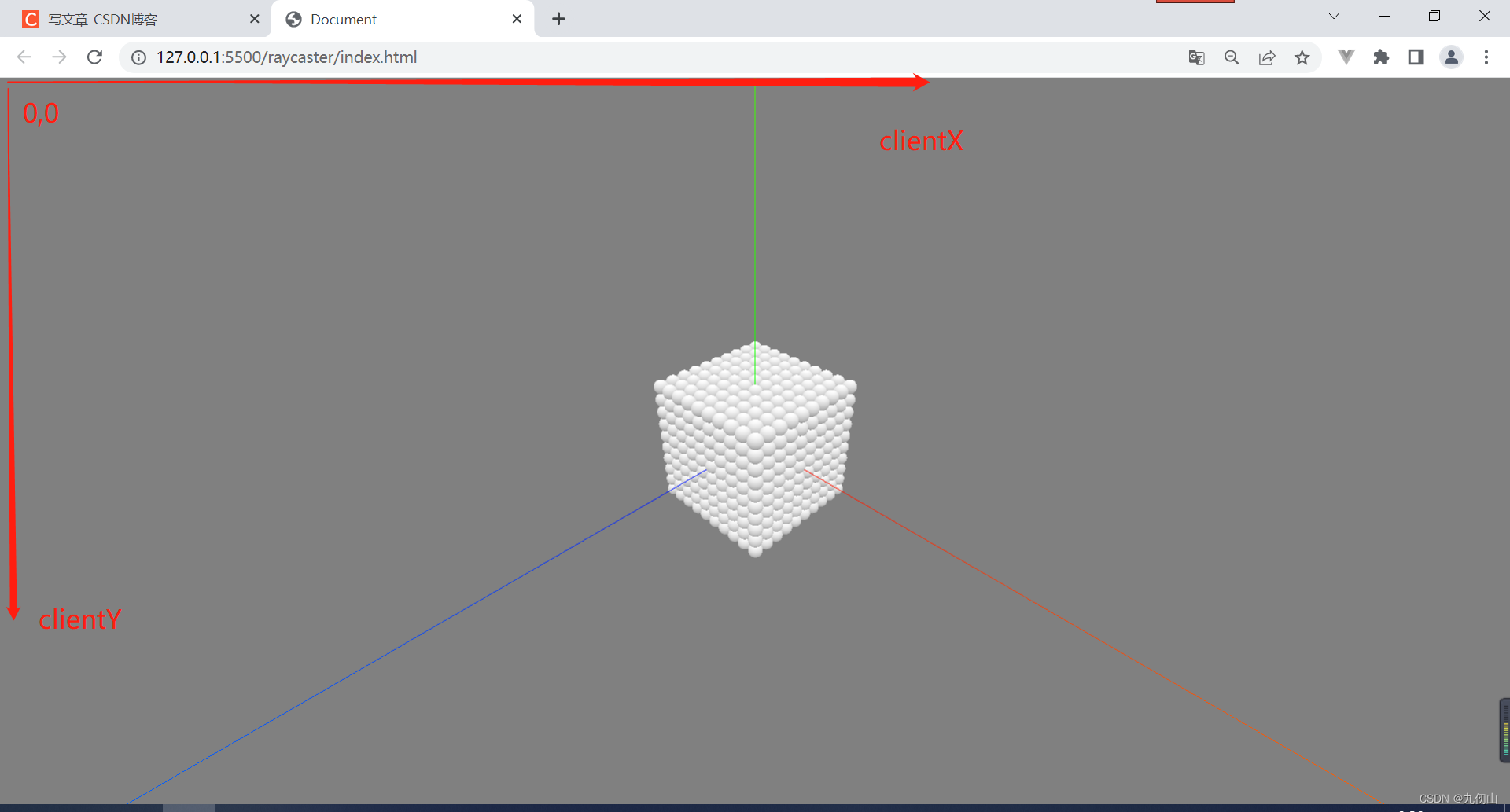Go forward to the next page

coord(59,57)
